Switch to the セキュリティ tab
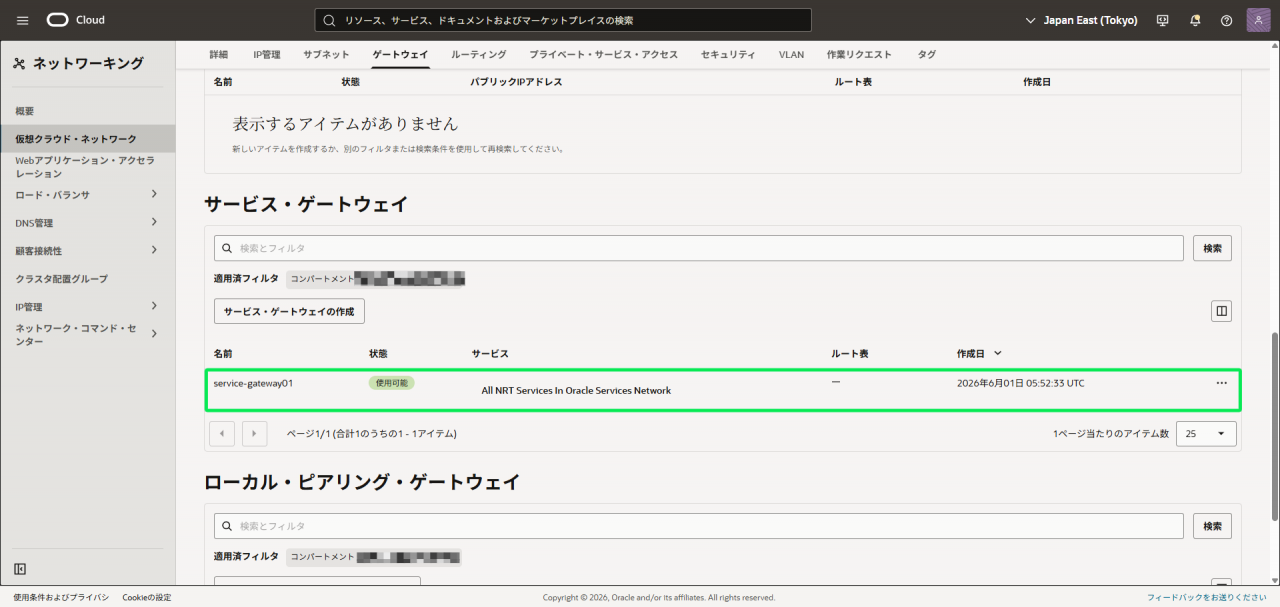The width and height of the screenshot is (1280, 607). 728,54
